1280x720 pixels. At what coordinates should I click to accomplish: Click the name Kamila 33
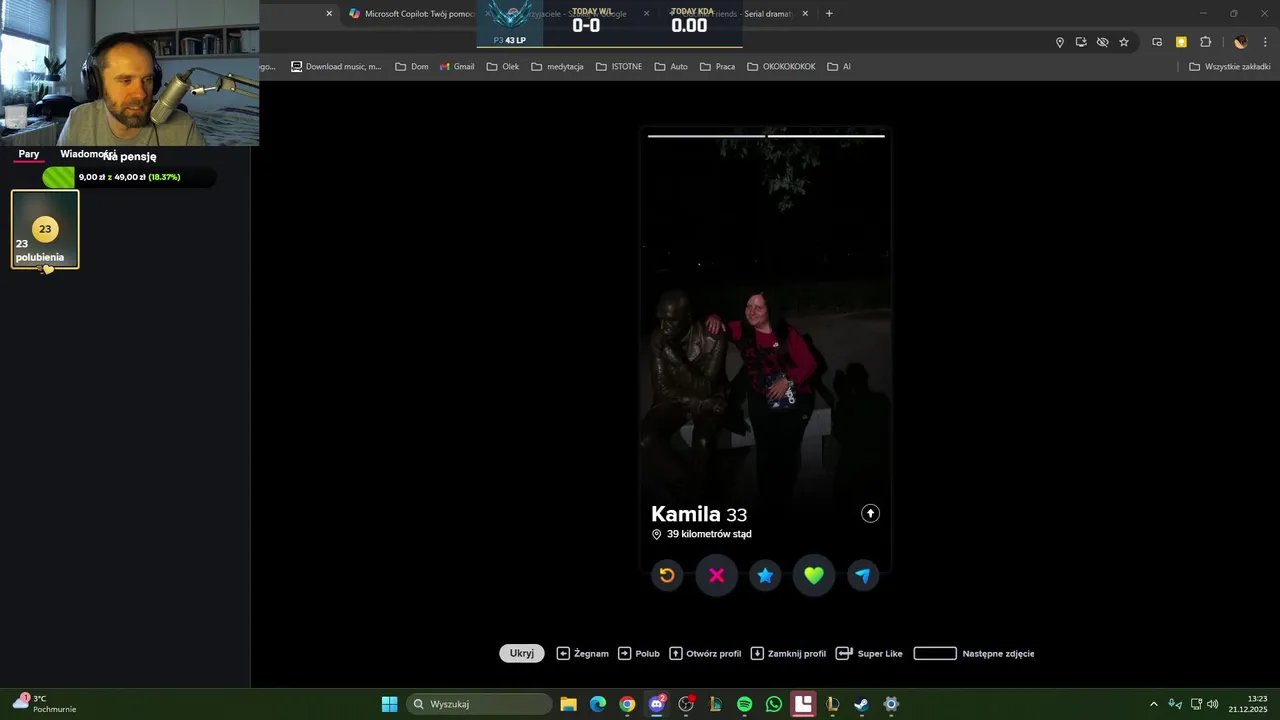699,514
